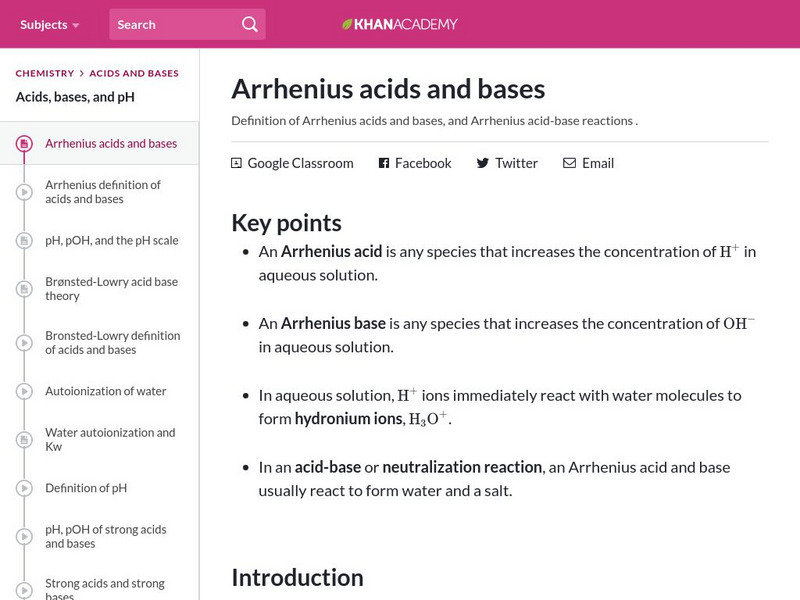800x600 pixels.
Task: Share the article via the Email icon
Action: [570, 163]
